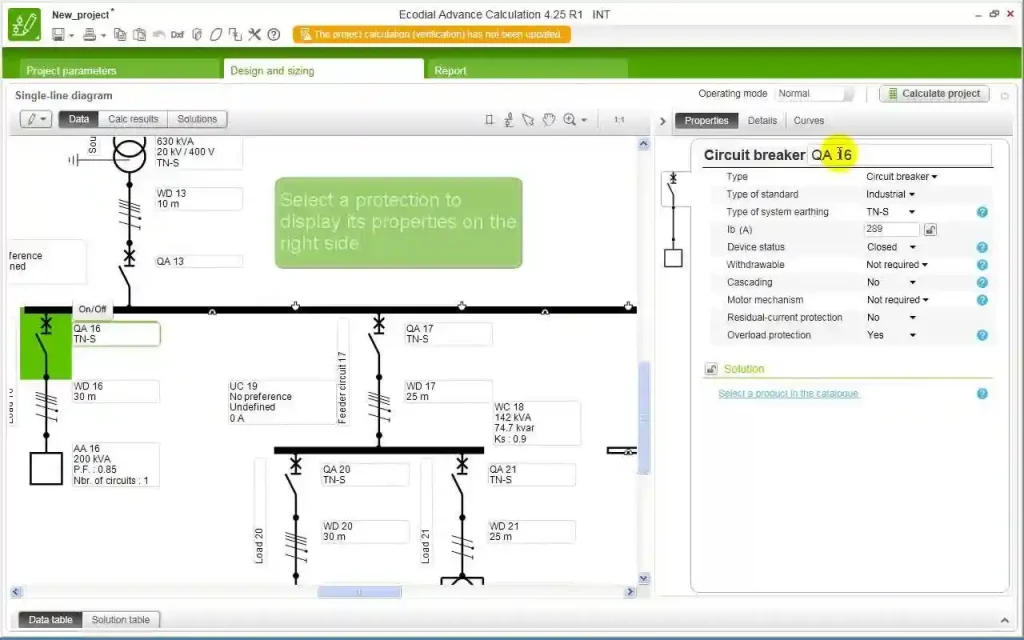
Task: Switch to the Data table tab
Action: click(50, 620)
